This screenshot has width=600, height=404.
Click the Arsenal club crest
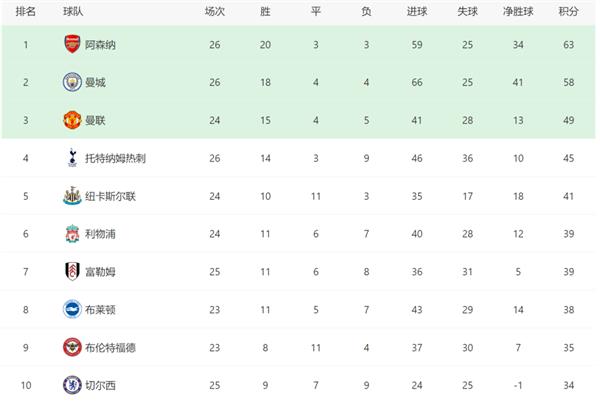click(x=72, y=44)
